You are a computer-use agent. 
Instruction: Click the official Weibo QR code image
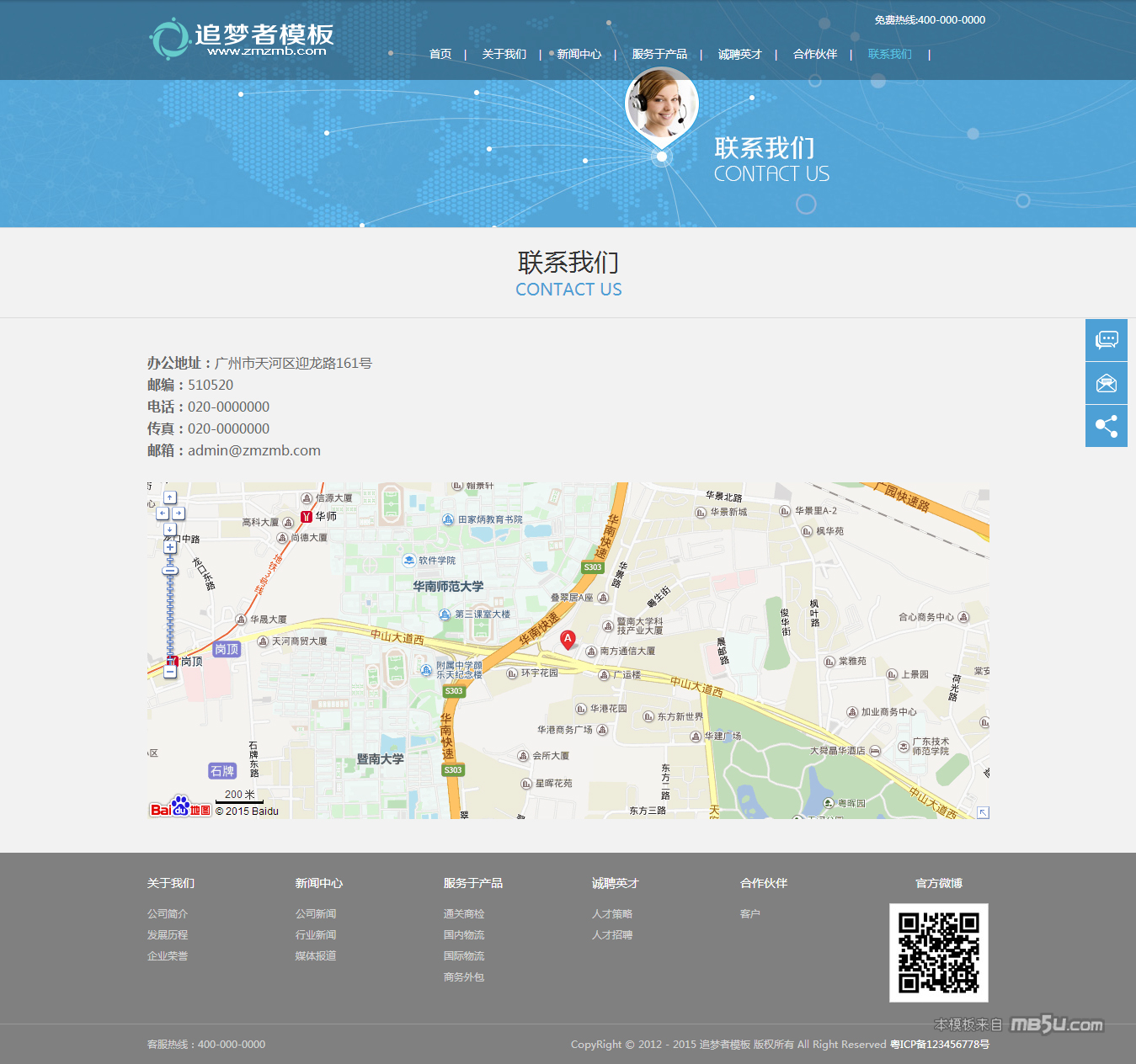pyautogui.click(x=938, y=952)
